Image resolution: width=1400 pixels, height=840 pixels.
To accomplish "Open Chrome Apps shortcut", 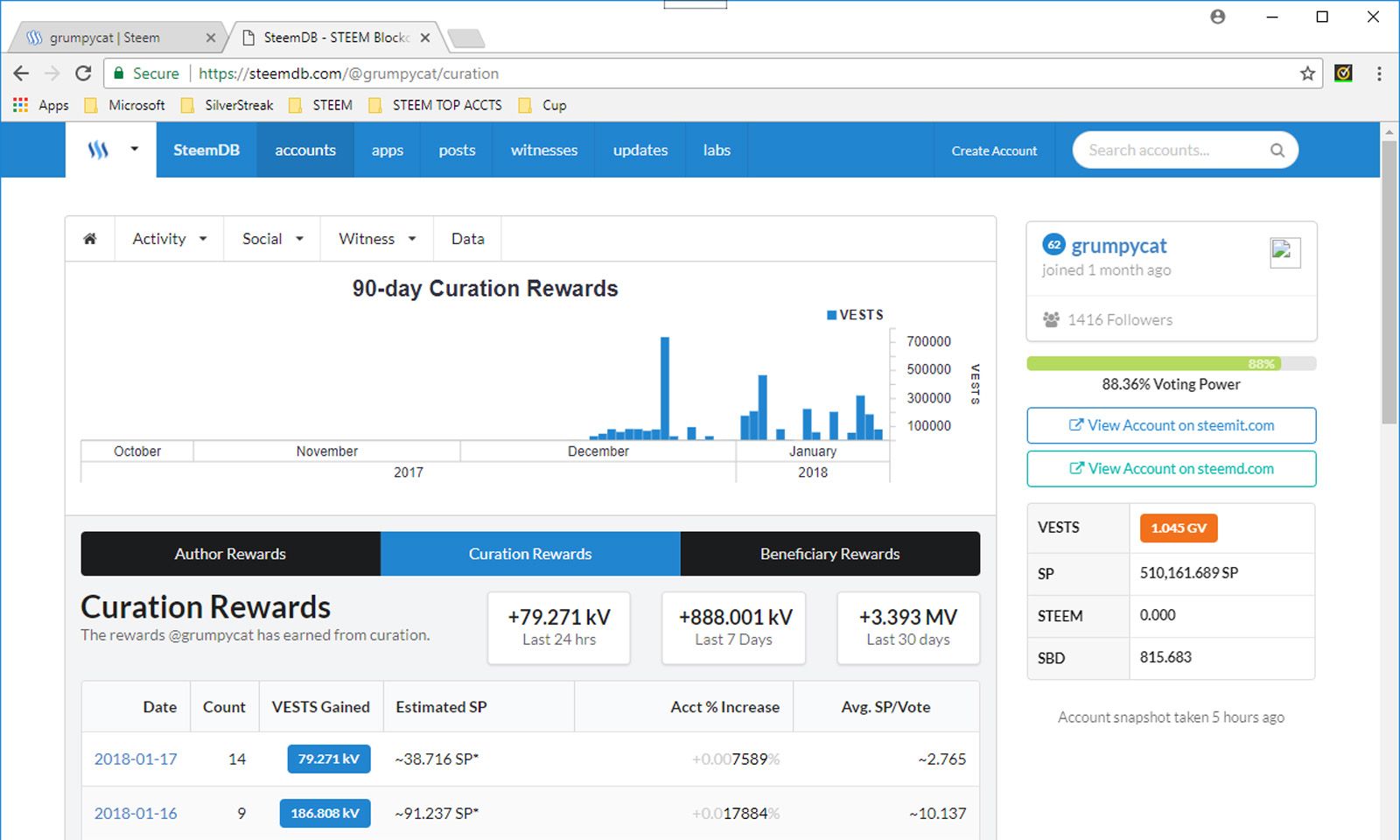I will [x=40, y=105].
